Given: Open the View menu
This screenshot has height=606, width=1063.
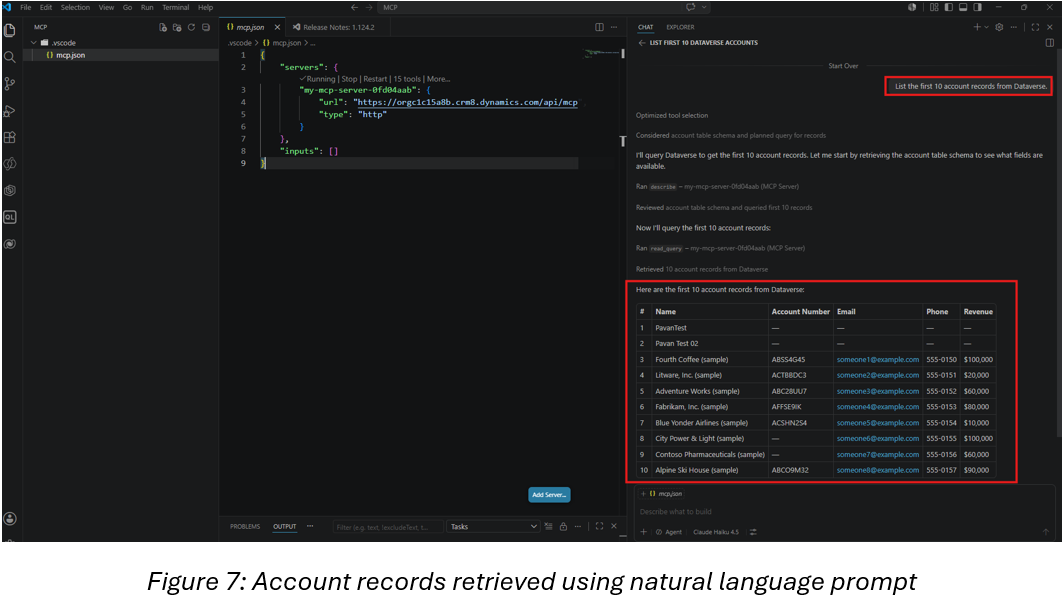Looking at the screenshot, I should click(106, 7).
